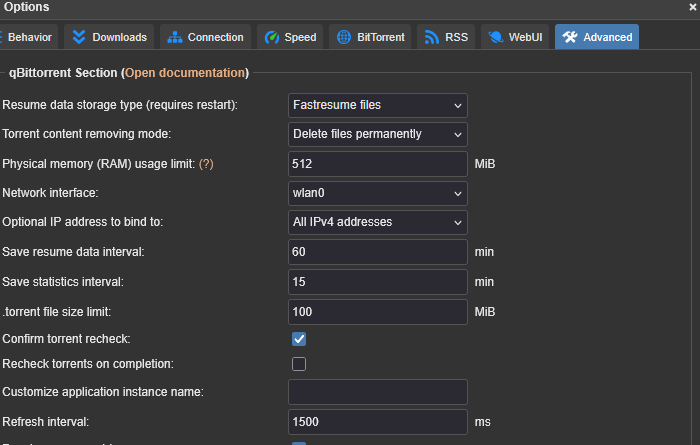Go to the Connection tab

pyautogui.click(x=205, y=37)
